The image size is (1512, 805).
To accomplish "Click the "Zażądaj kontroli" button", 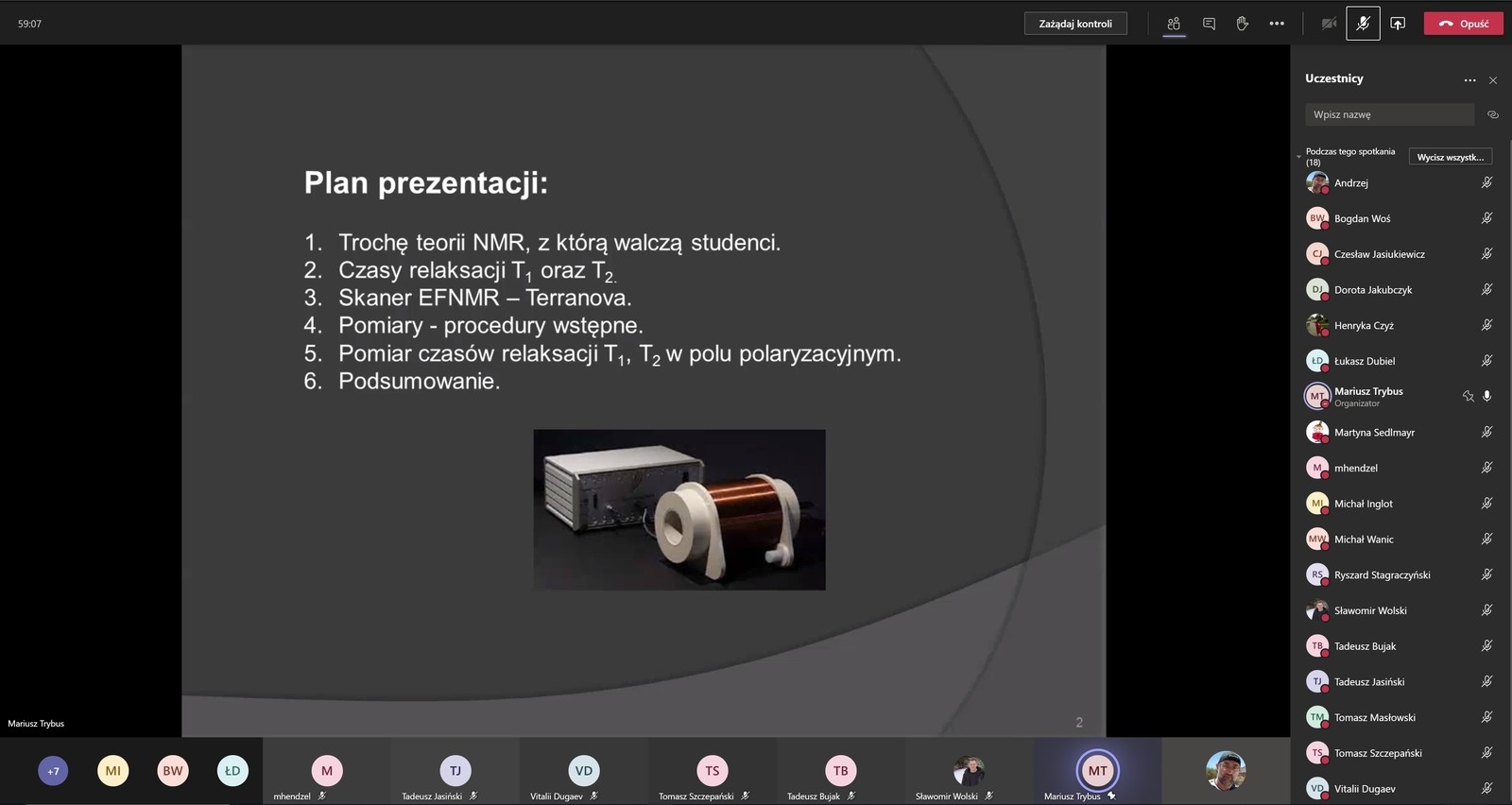I will click(x=1075, y=24).
